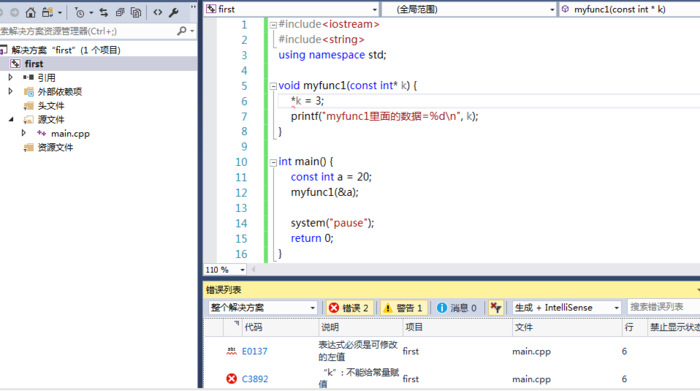The image size is (700, 391).
Task: Collapse the main function on line 10
Action: [273, 162]
